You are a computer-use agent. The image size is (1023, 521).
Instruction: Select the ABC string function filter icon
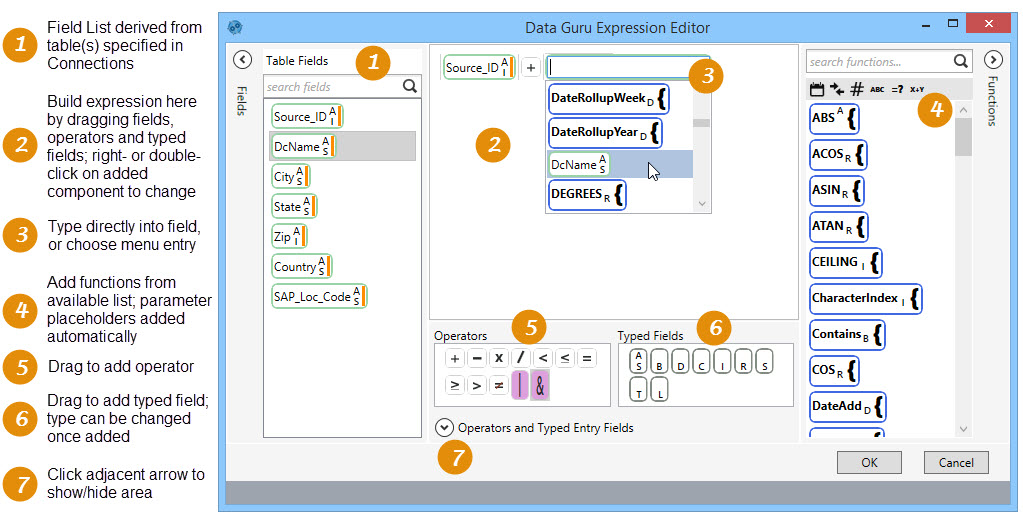(x=878, y=89)
